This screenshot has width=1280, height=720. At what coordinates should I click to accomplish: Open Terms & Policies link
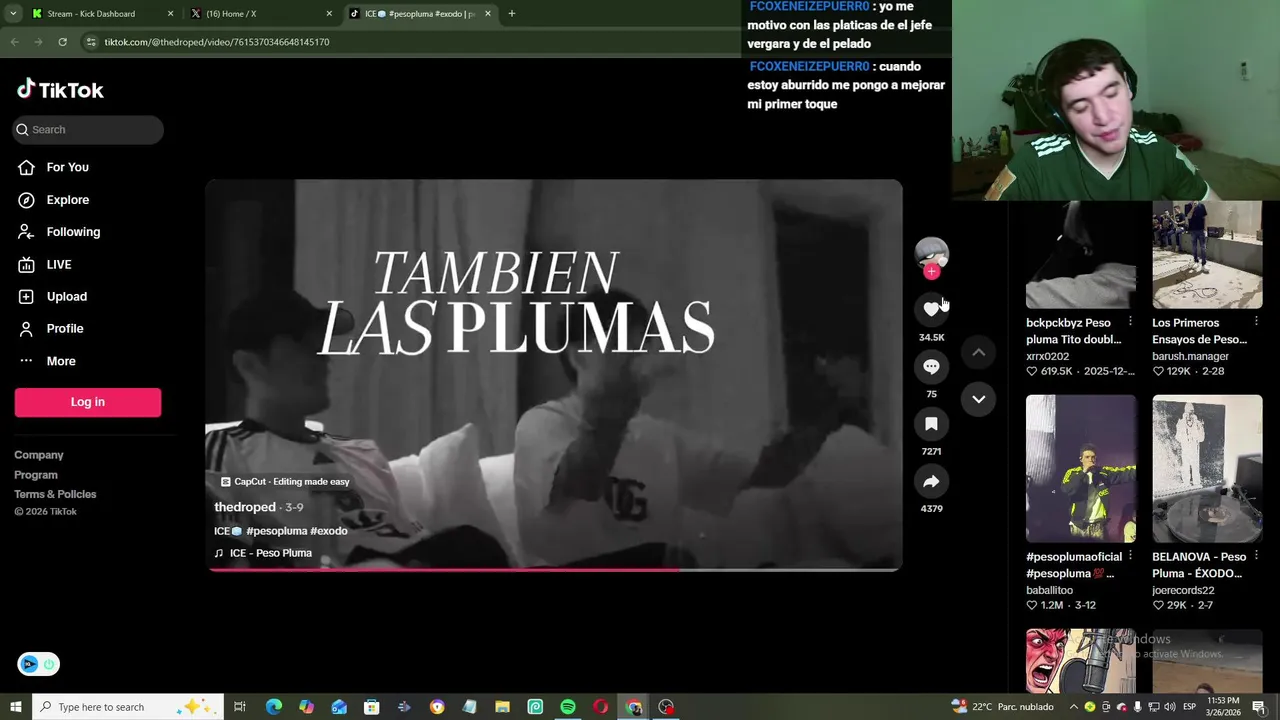55,494
